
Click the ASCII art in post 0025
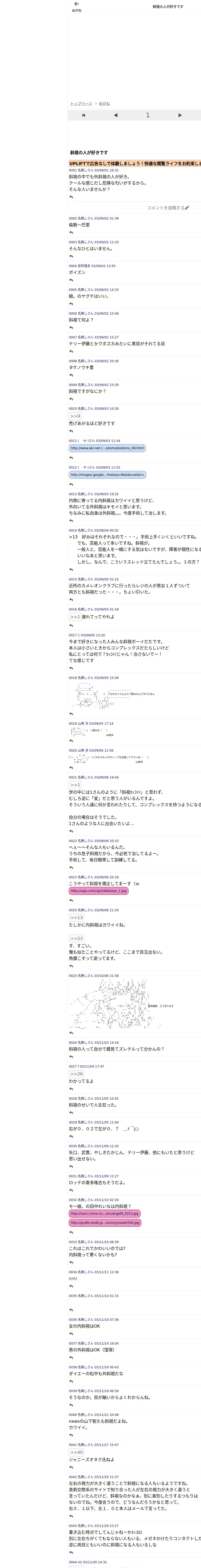pyautogui.click(x=122, y=1004)
